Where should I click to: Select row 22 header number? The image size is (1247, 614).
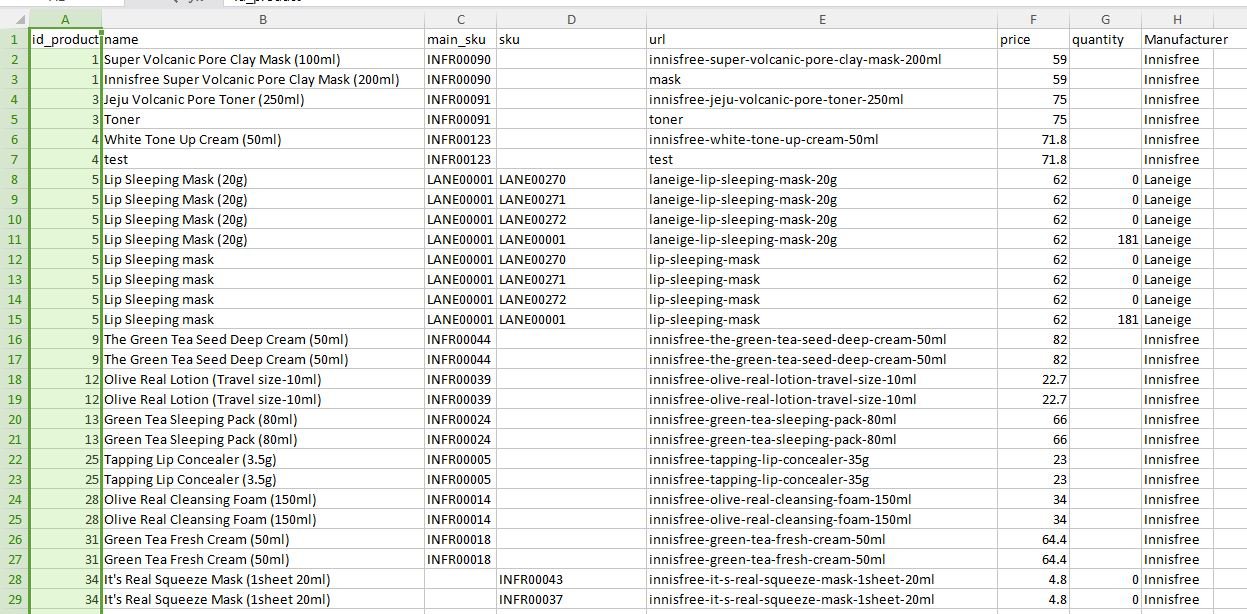coord(15,459)
